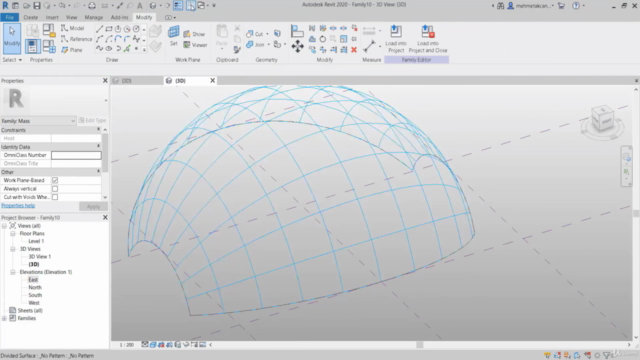Switch to the View ribbon tab
Screen dimensions: 640x360
pyautogui.click(x=71, y=17)
